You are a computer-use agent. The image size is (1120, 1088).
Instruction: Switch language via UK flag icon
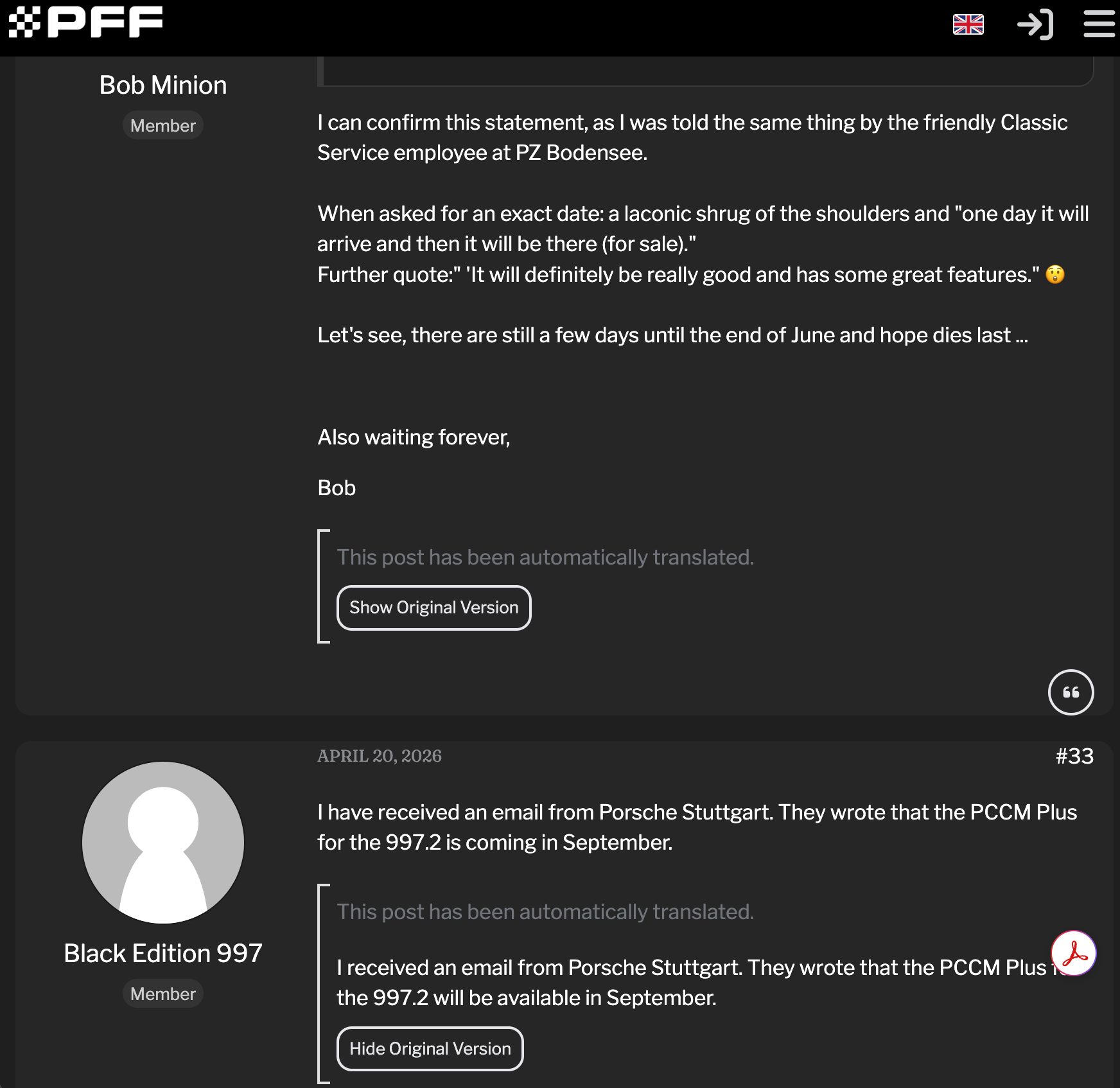pos(968,24)
